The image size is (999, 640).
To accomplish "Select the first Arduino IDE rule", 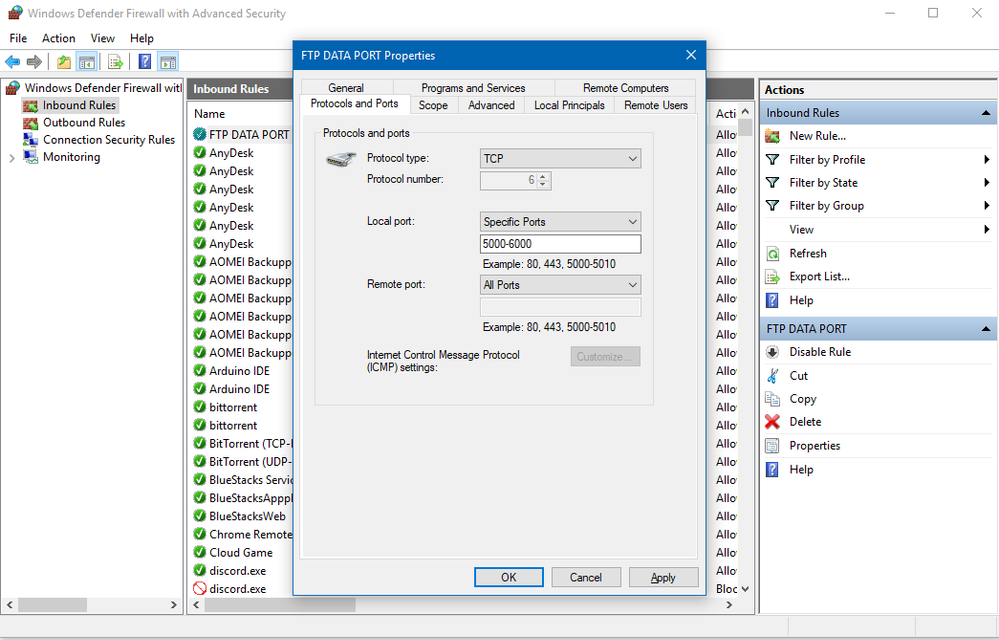I will pyautogui.click(x=242, y=371).
